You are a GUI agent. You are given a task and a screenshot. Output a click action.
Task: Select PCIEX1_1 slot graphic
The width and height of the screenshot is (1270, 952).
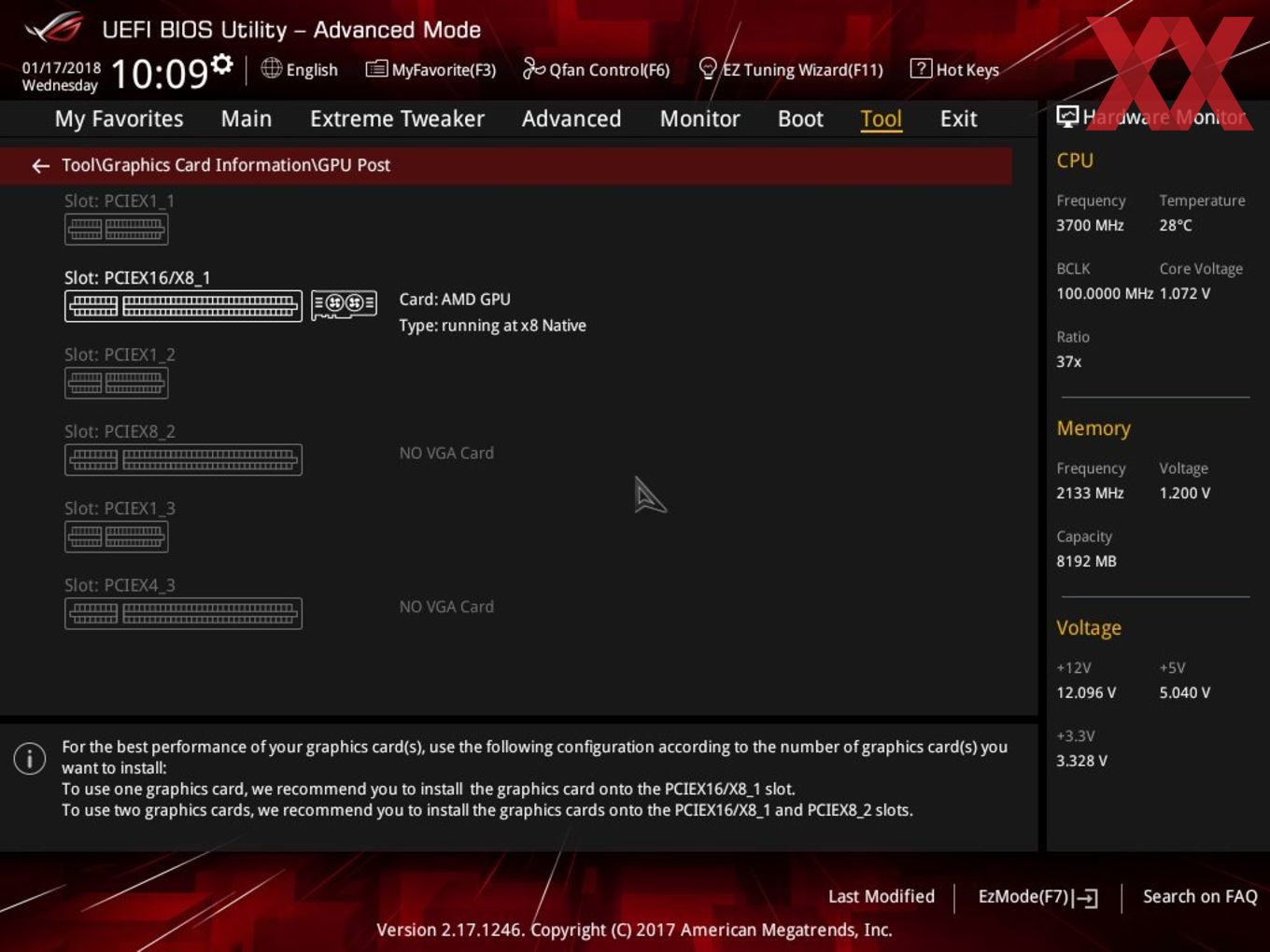coord(116,229)
